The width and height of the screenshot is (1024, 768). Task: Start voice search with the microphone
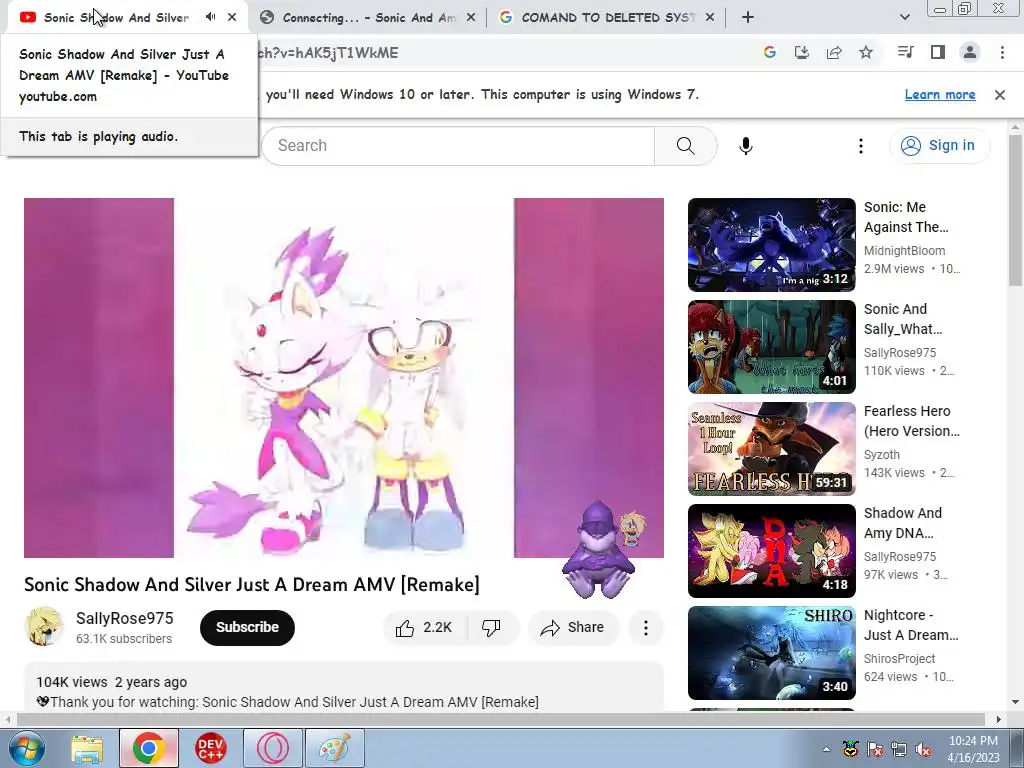(746, 146)
